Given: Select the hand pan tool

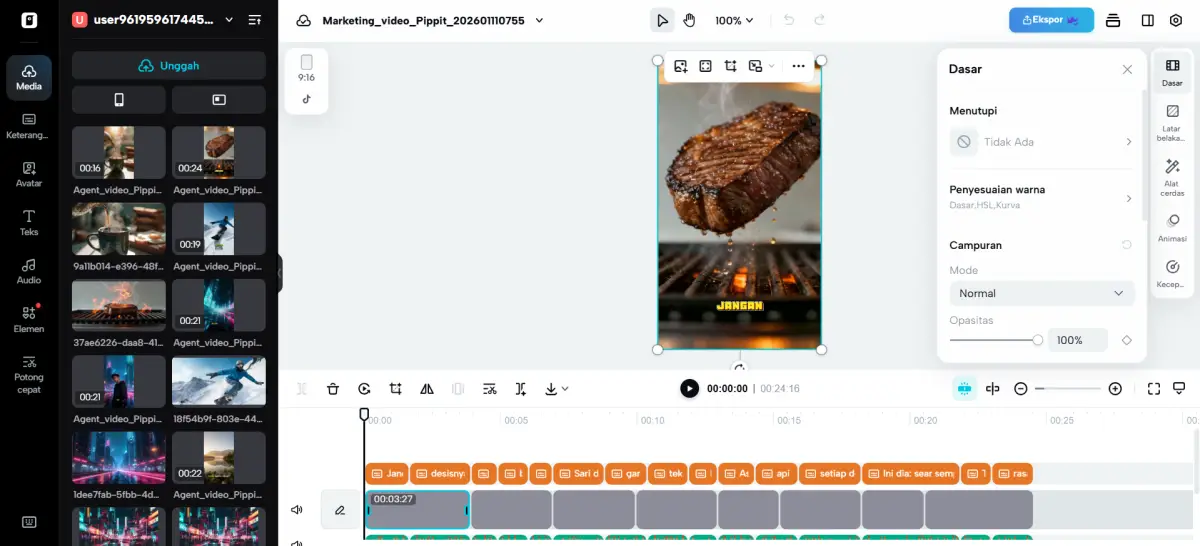Looking at the screenshot, I should (689, 20).
